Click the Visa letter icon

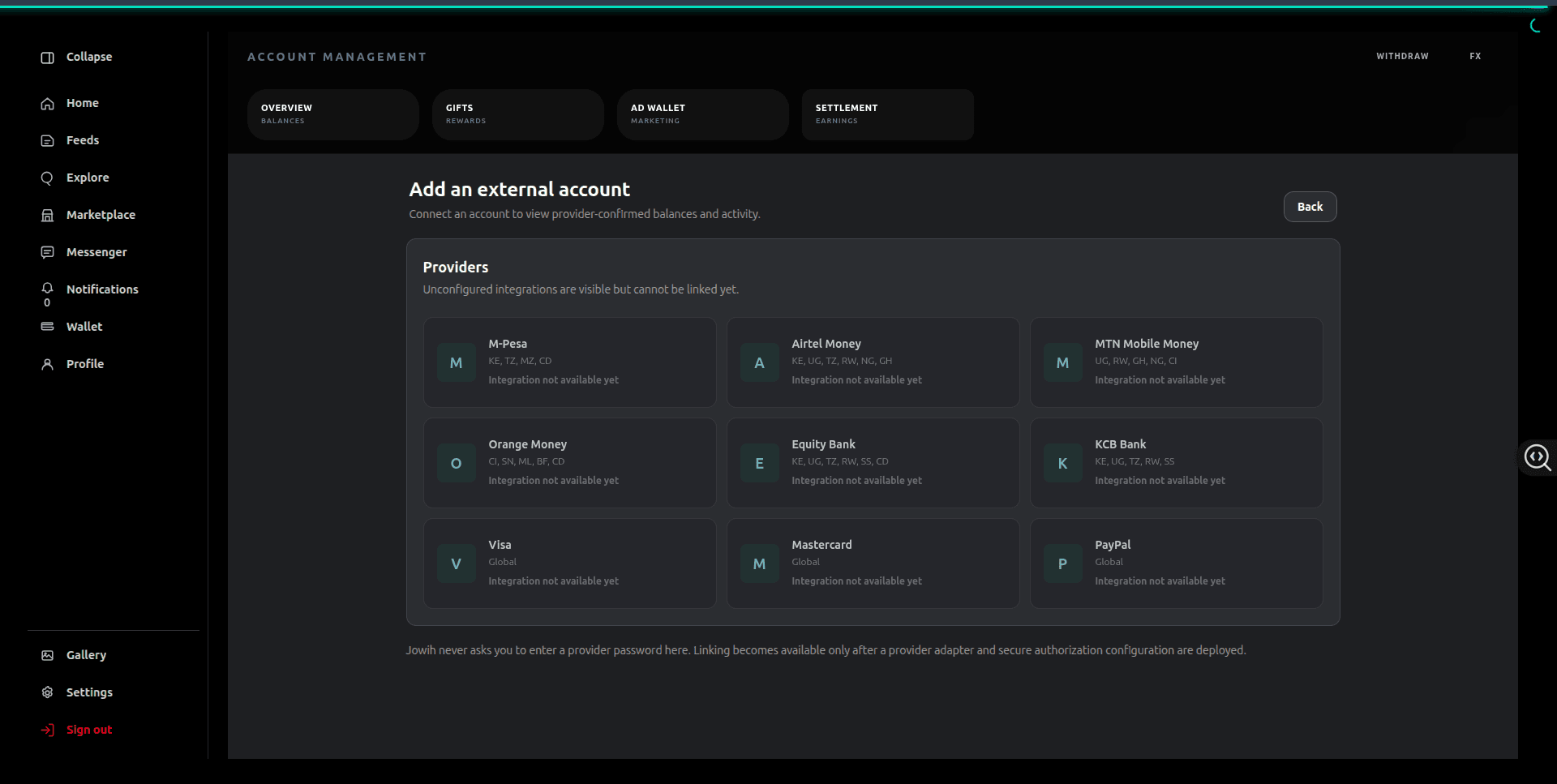click(x=457, y=563)
